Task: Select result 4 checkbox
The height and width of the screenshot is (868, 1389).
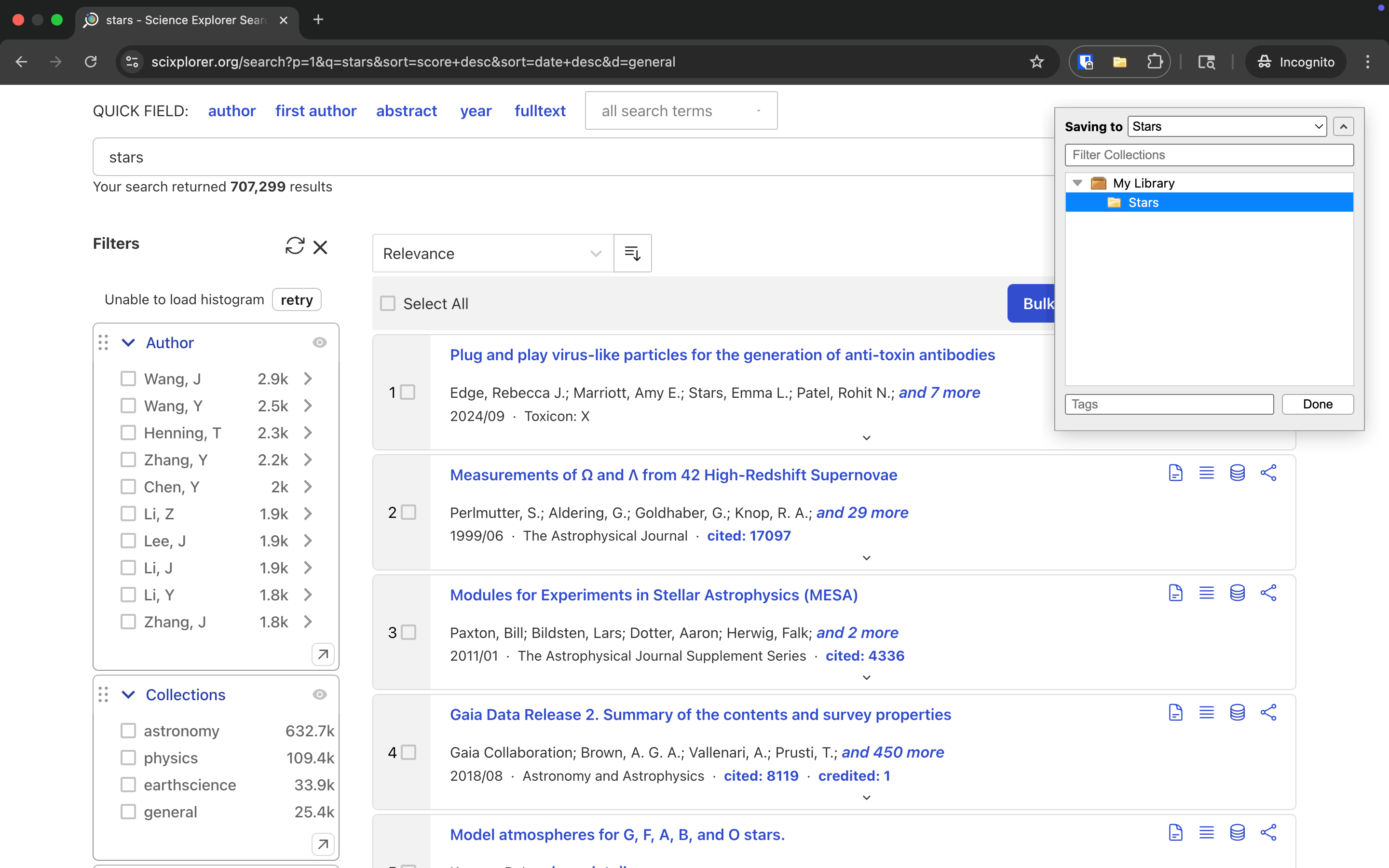Action: click(408, 752)
